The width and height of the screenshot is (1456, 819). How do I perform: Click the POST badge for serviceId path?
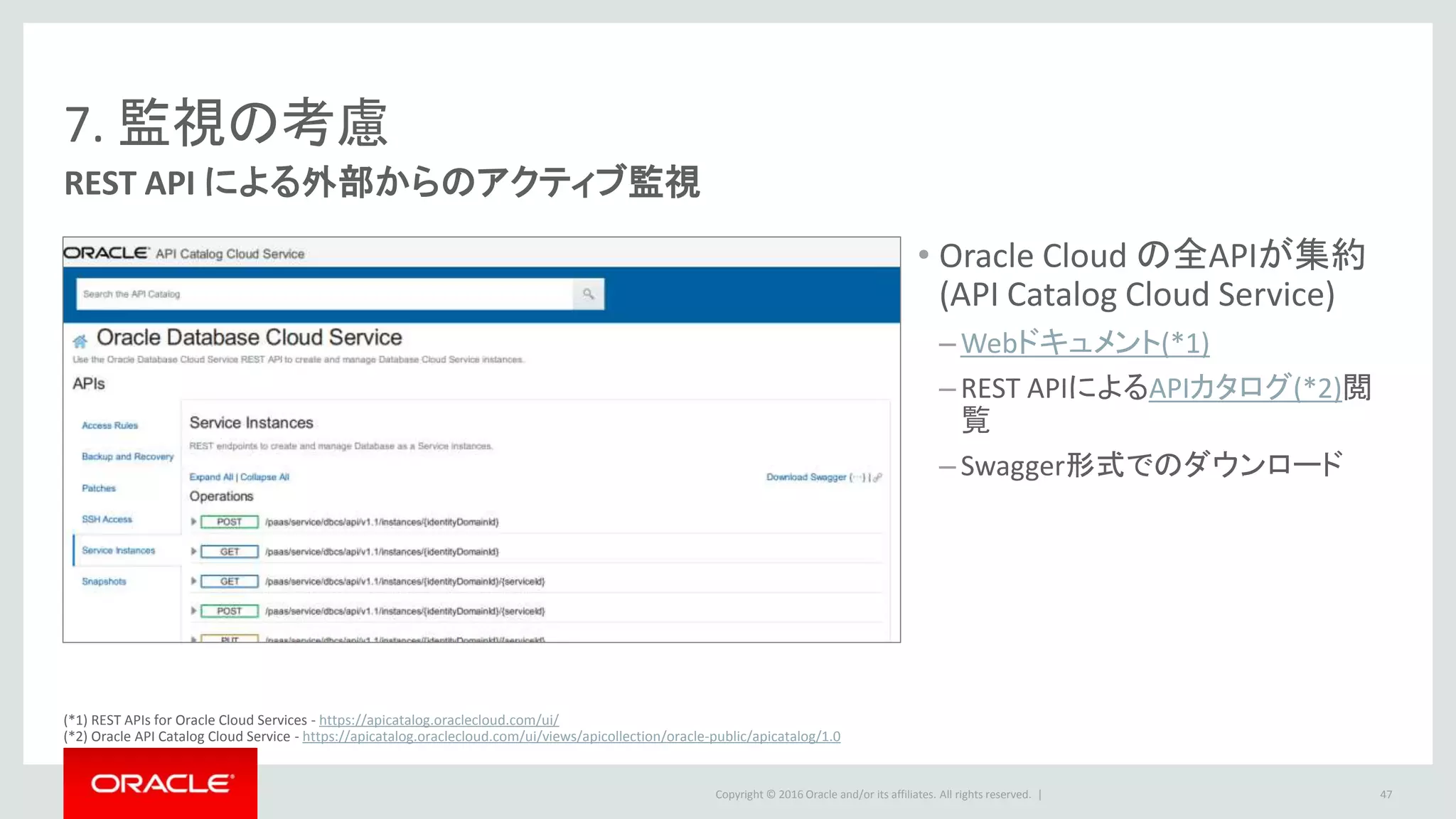pos(230,611)
